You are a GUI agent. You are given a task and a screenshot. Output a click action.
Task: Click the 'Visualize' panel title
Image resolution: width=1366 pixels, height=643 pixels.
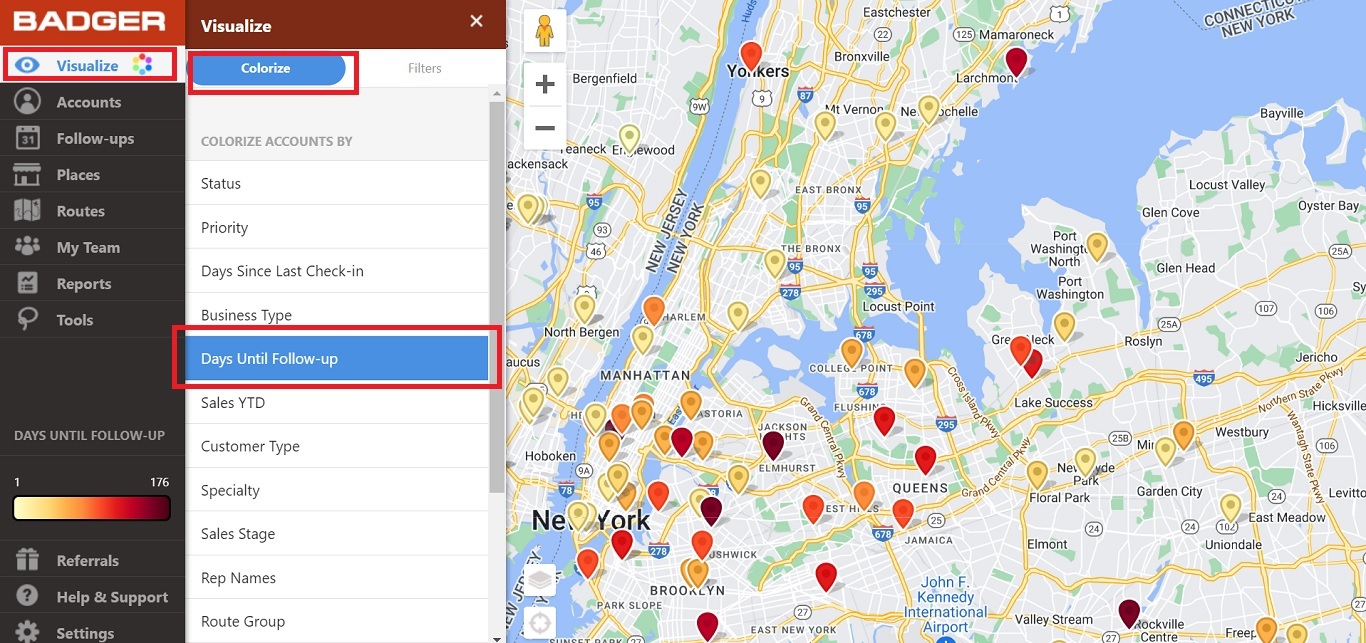pos(236,26)
